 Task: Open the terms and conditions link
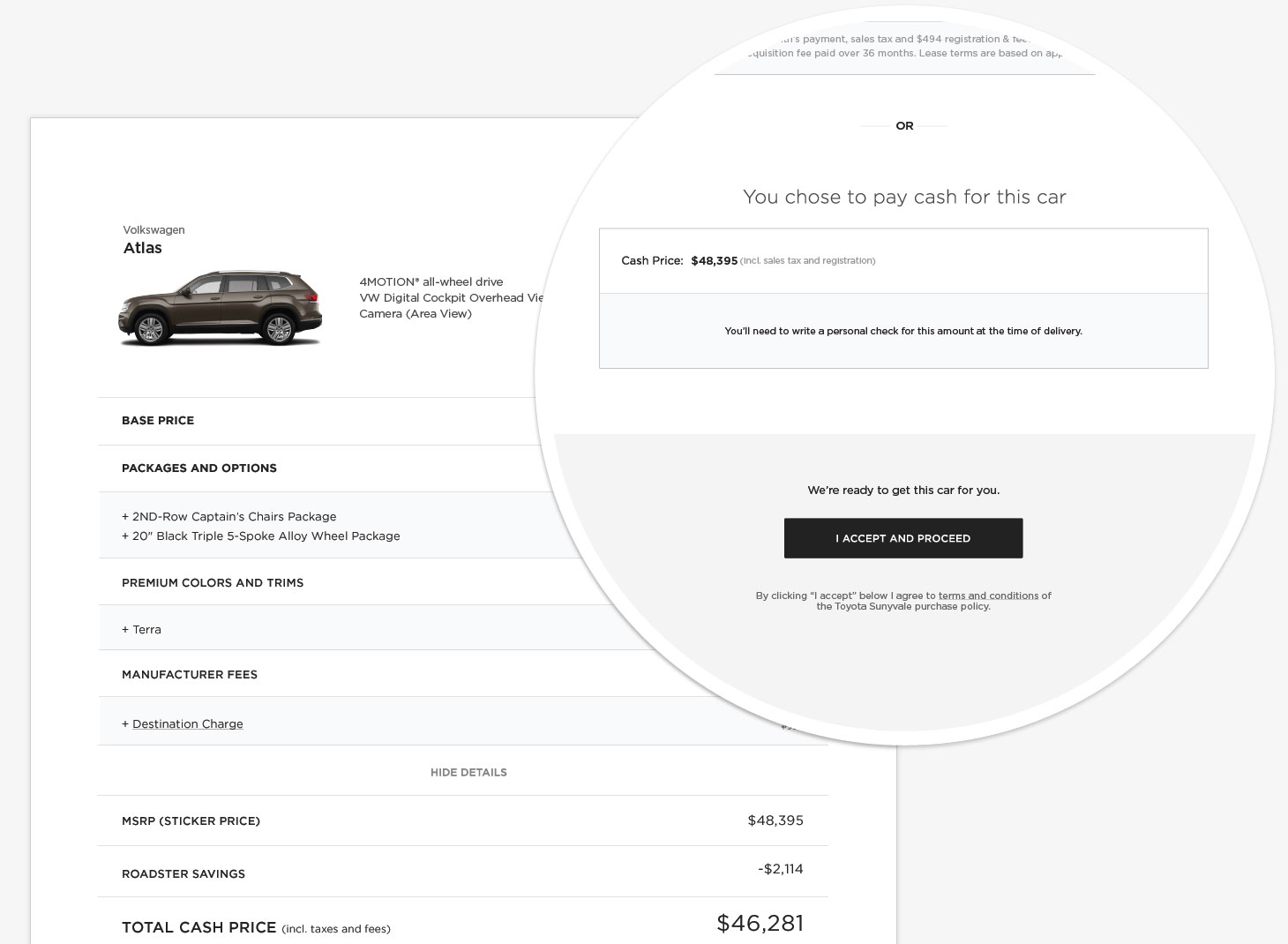coord(988,596)
